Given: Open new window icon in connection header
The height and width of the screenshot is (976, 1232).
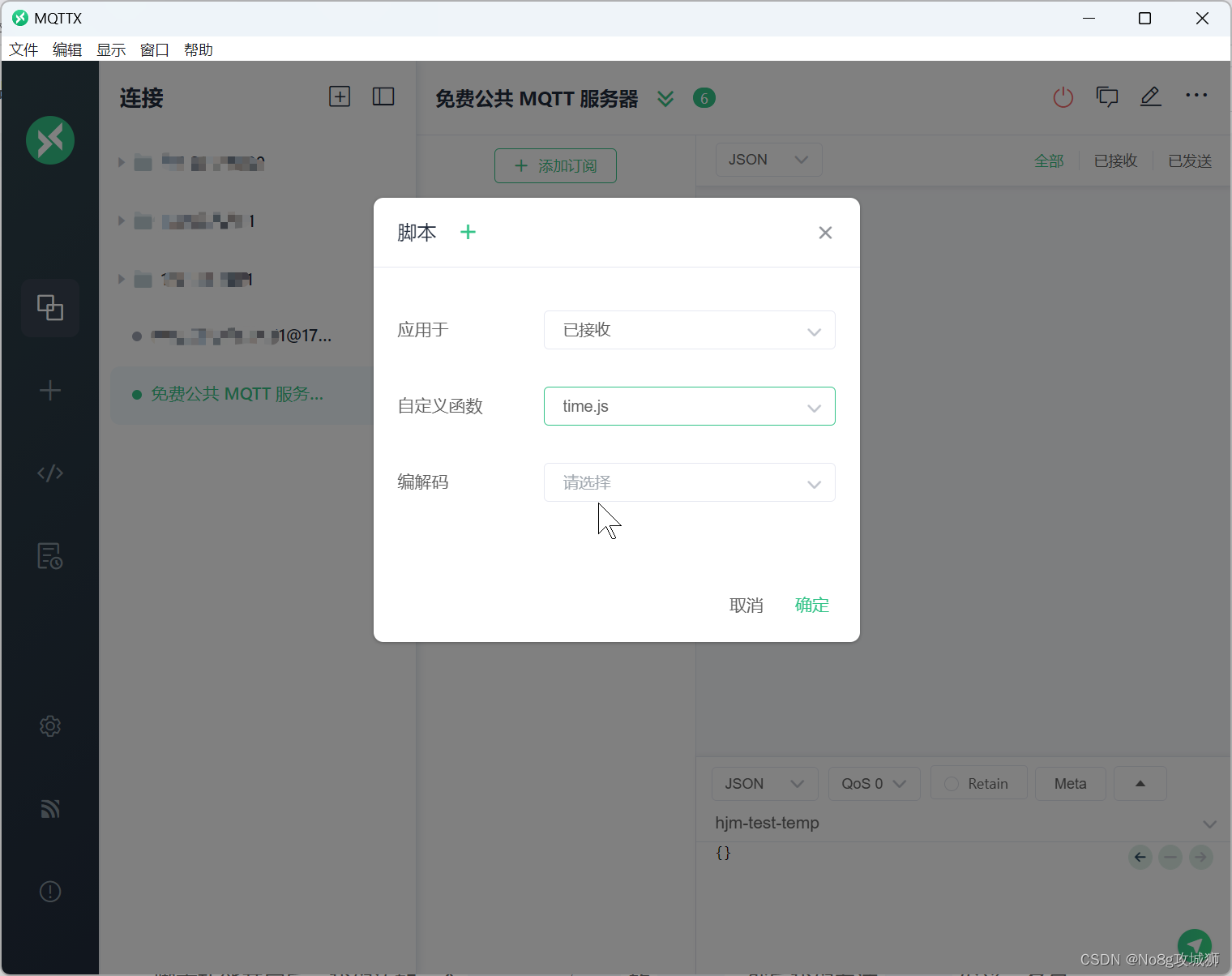Looking at the screenshot, I should tap(1107, 97).
